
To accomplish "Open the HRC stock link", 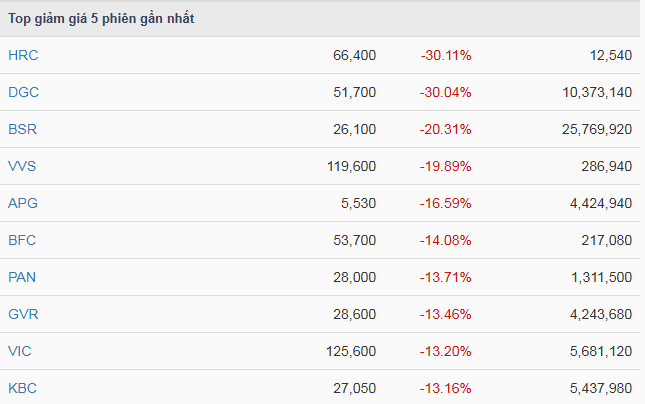I will pos(23,55).
